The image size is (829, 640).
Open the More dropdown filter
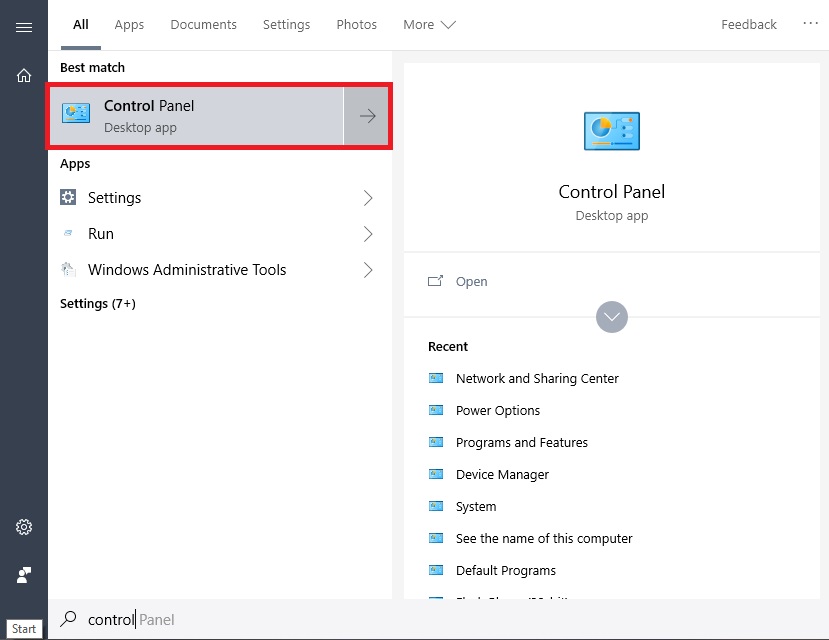(x=429, y=25)
